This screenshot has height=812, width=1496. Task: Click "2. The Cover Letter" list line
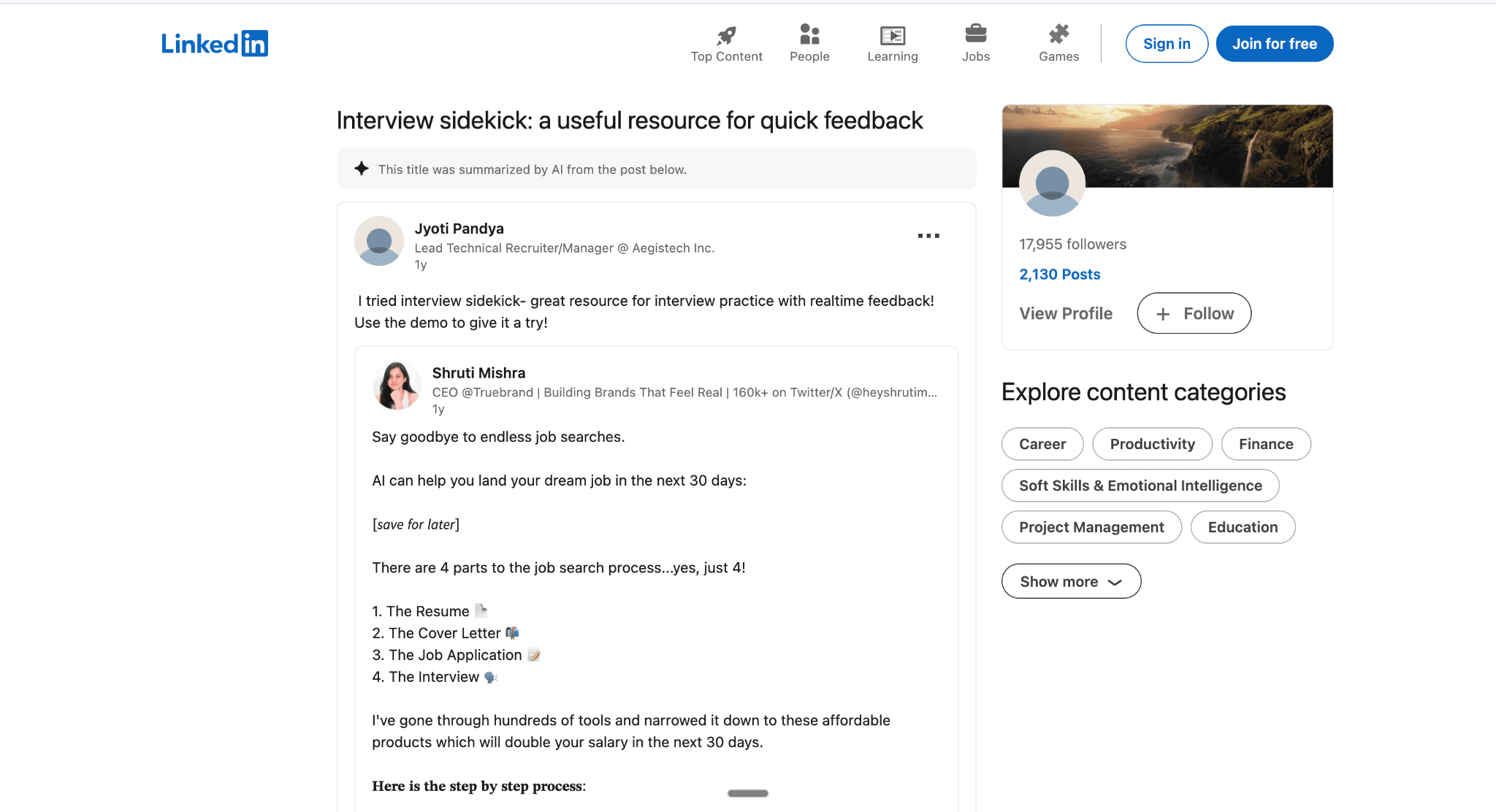point(446,633)
